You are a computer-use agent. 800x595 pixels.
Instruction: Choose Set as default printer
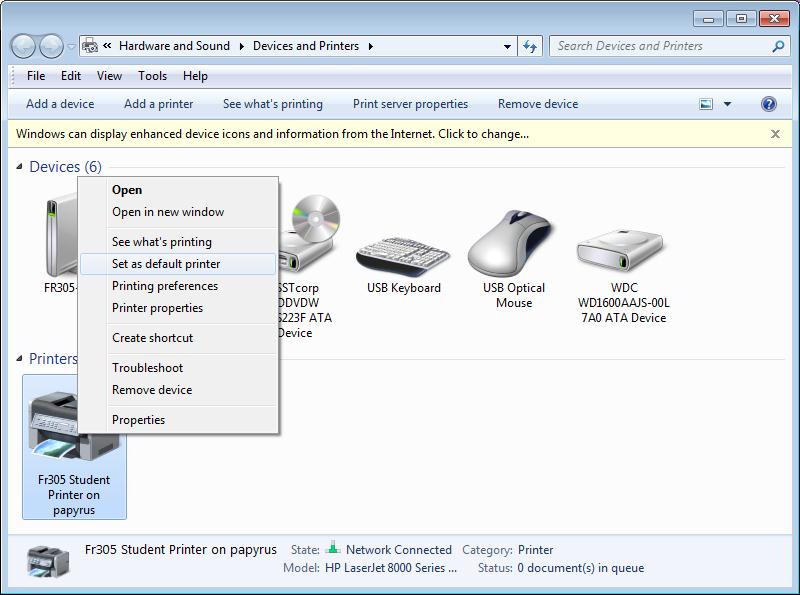point(166,264)
